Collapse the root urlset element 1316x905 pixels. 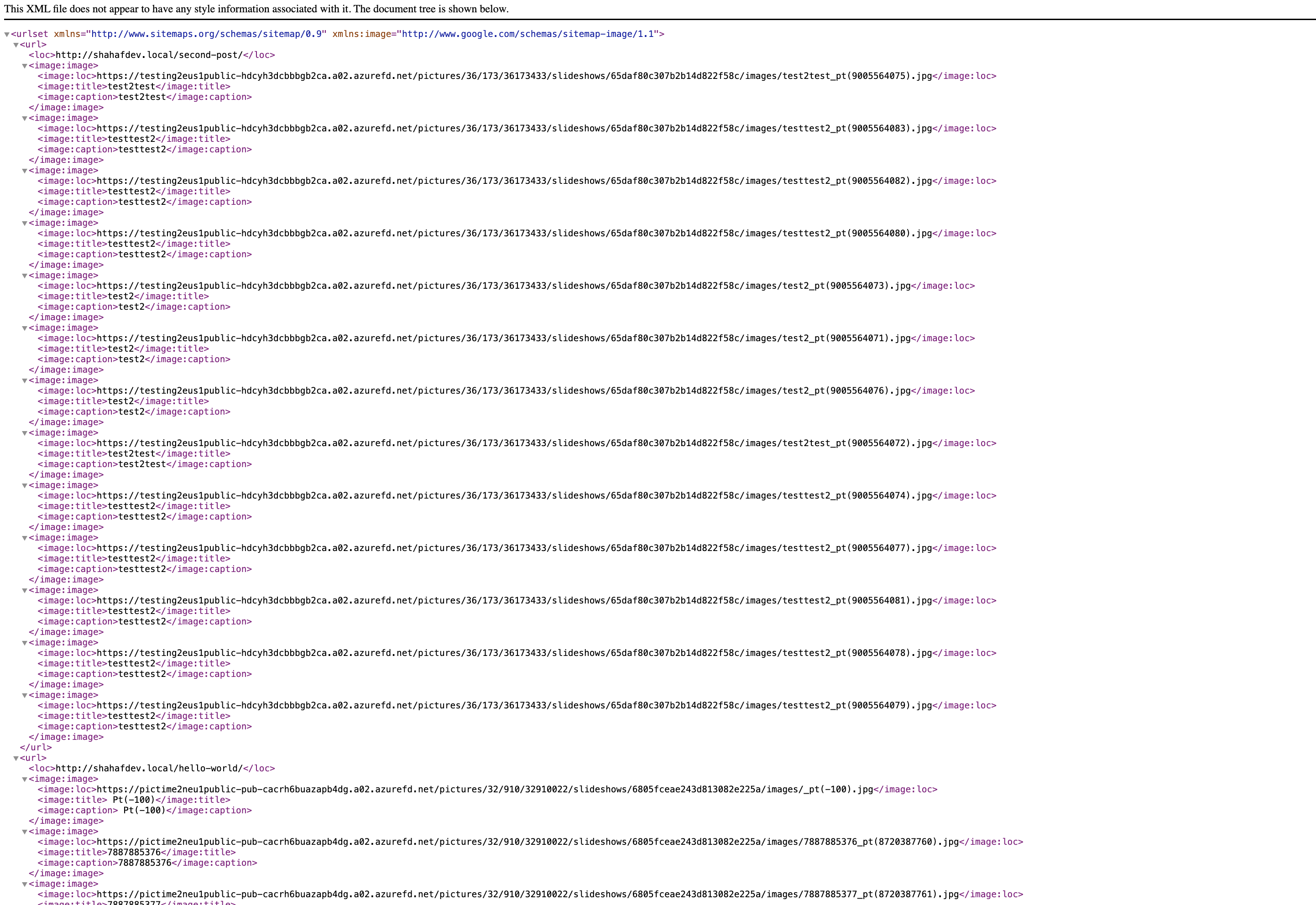tap(7, 34)
